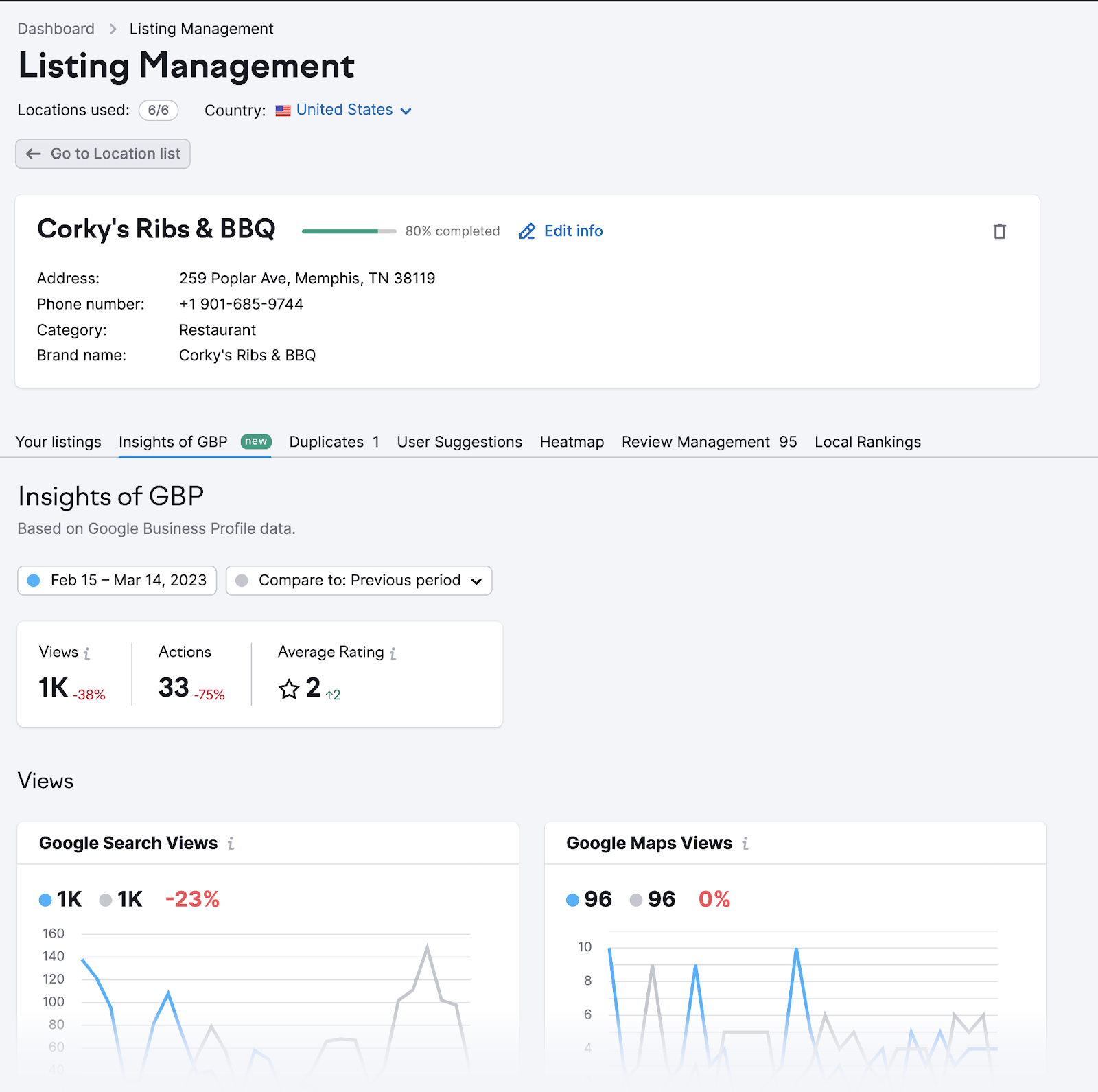Image resolution: width=1098 pixels, height=1092 pixels.
Task: Click info icon next to Google Search Views
Action: (231, 844)
